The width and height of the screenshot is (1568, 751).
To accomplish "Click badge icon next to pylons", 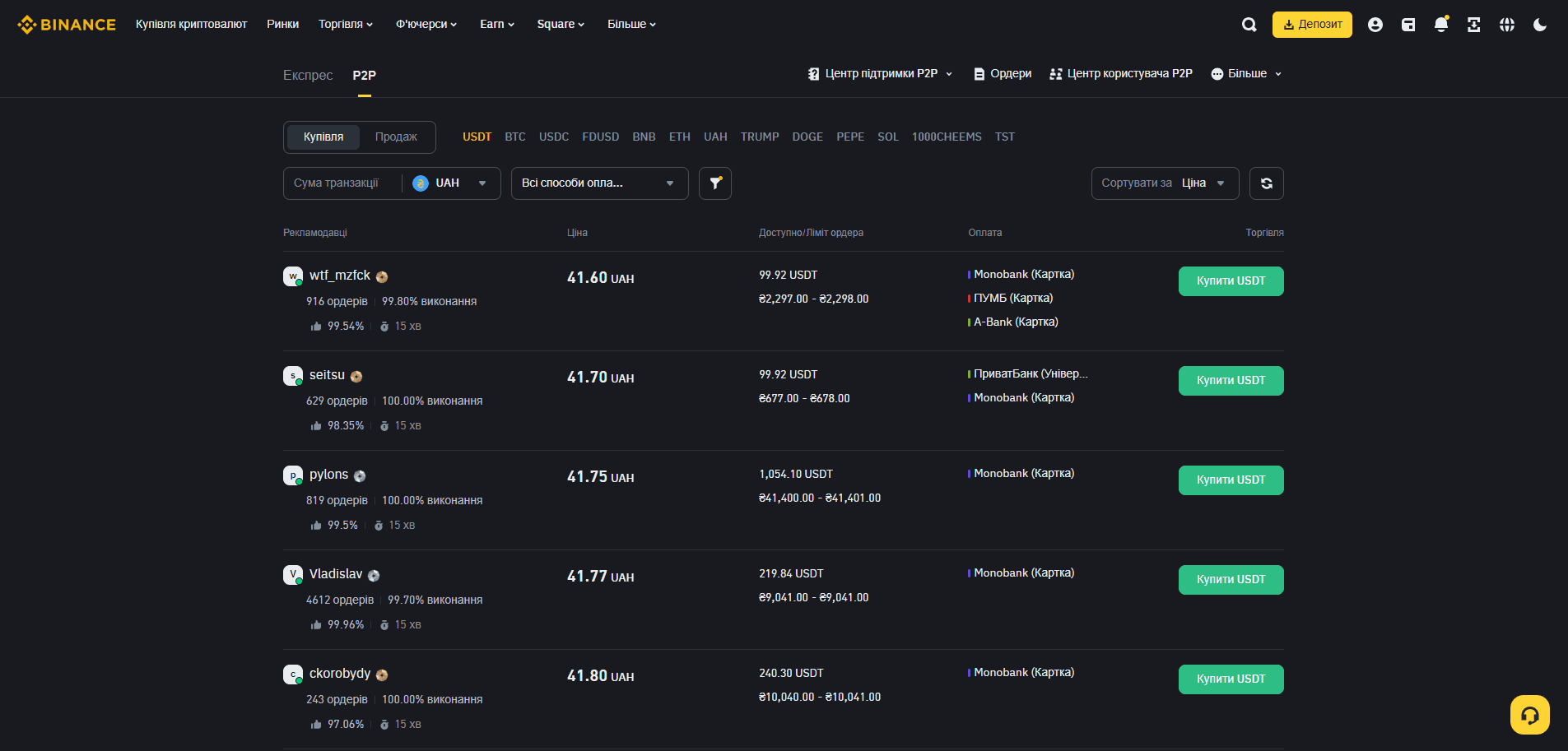I will (x=360, y=476).
